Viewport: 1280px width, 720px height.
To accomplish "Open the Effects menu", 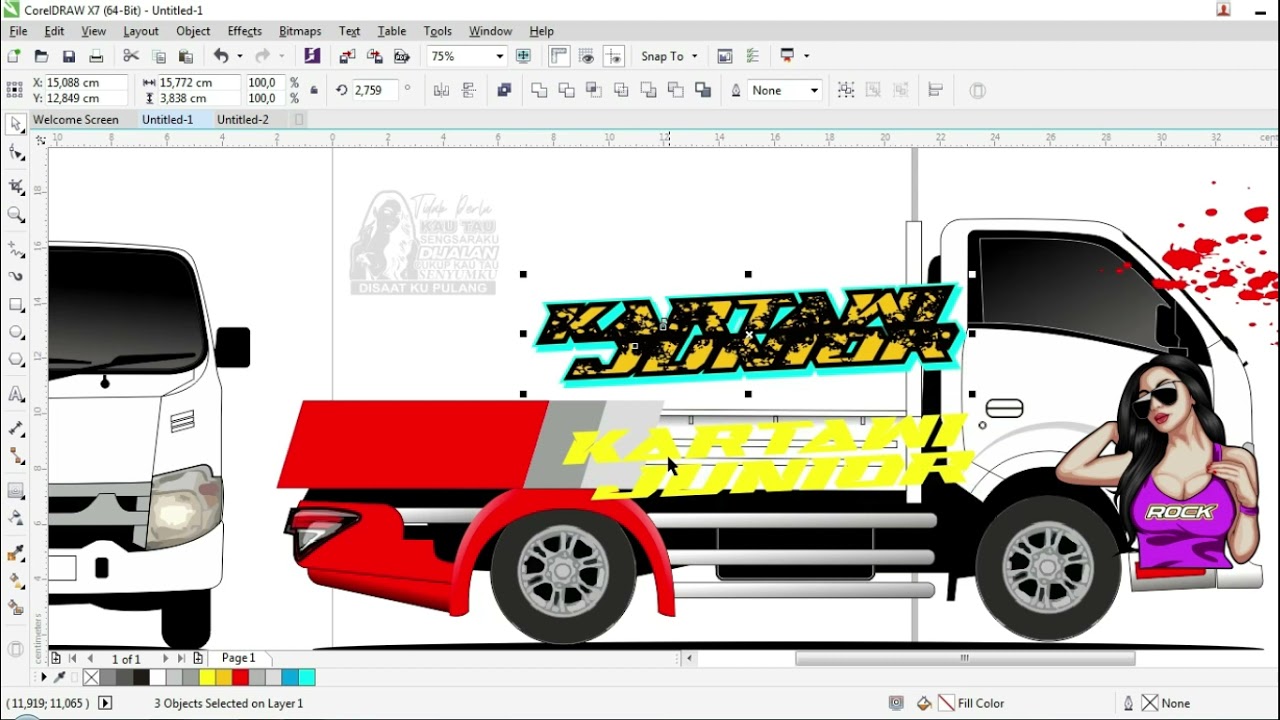I will pos(244,31).
